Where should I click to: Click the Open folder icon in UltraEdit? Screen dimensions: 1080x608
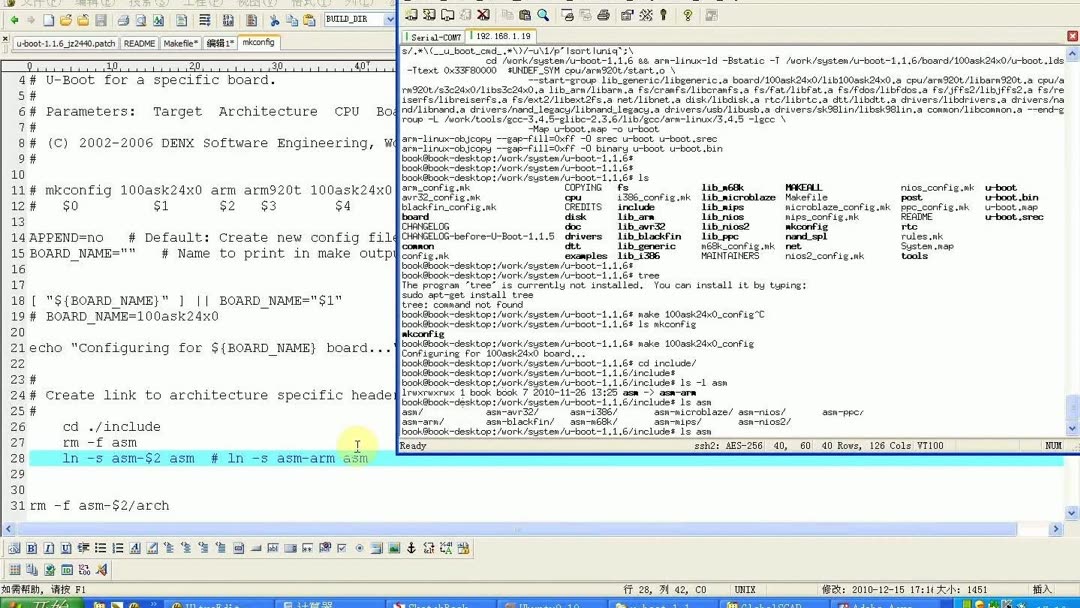[65, 19]
